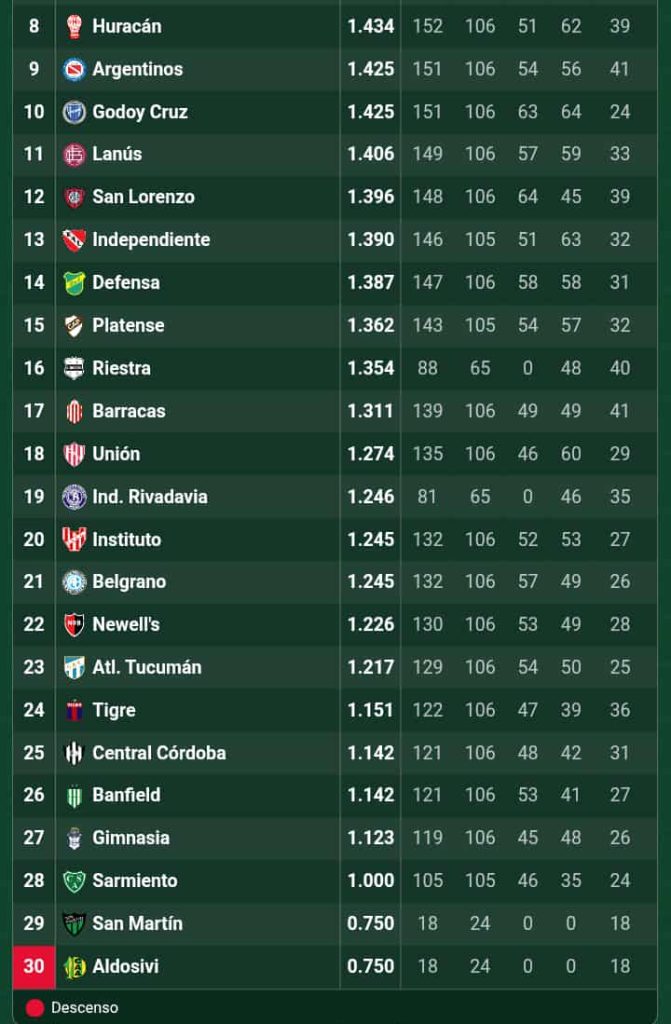Select the Ind. Rivadavia team name
The height and width of the screenshot is (1024, 671).
point(150,497)
